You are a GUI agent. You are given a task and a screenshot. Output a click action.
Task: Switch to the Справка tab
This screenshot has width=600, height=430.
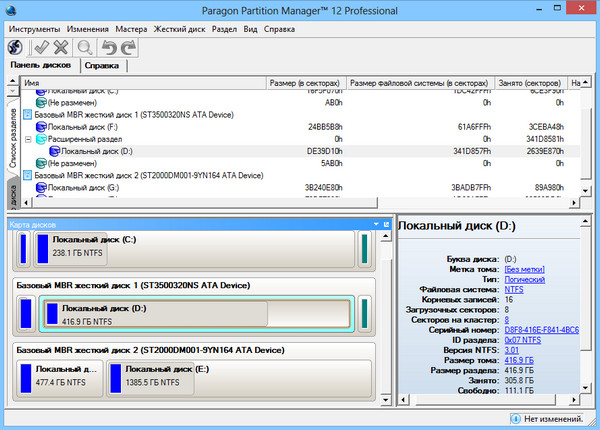[x=102, y=65]
